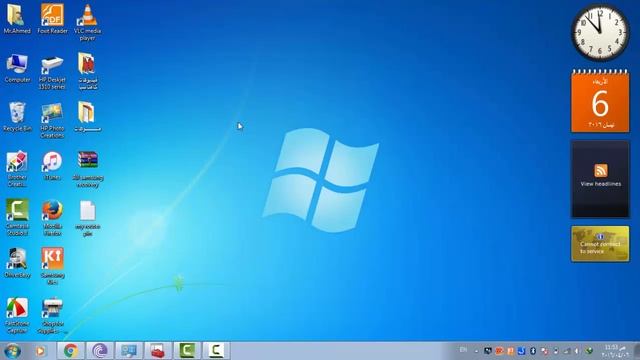This screenshot has height=360, width=640.
Task: Click the EN language indicator in the tray
Action: click(x=463, y=350)
